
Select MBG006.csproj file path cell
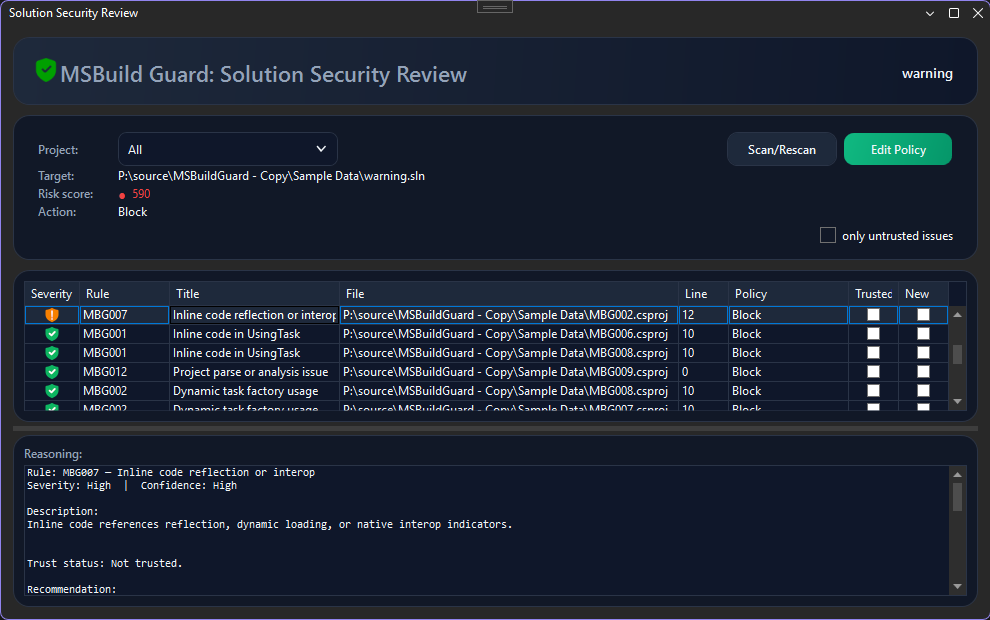point(509,333)
